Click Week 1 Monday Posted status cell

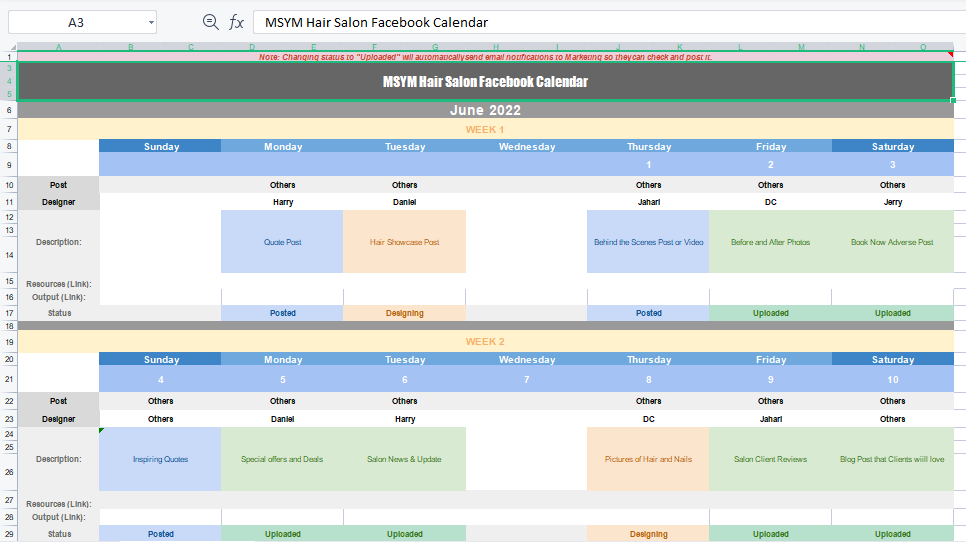coord(282,313)
